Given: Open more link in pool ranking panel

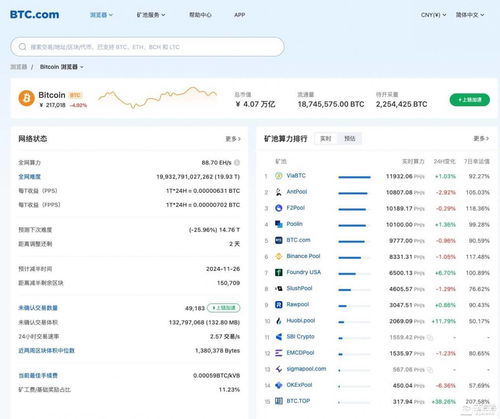Looking at the screenshot, I should [481, 138].
